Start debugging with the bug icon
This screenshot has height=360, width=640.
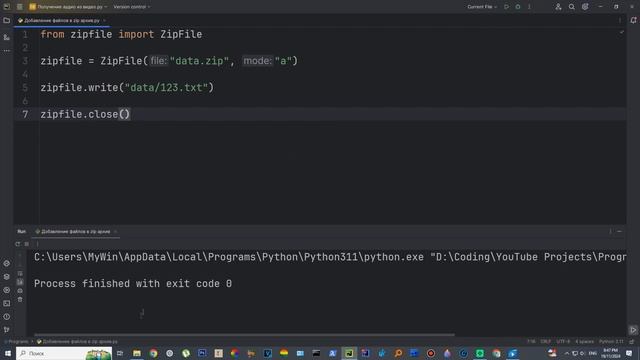point(518,7)
